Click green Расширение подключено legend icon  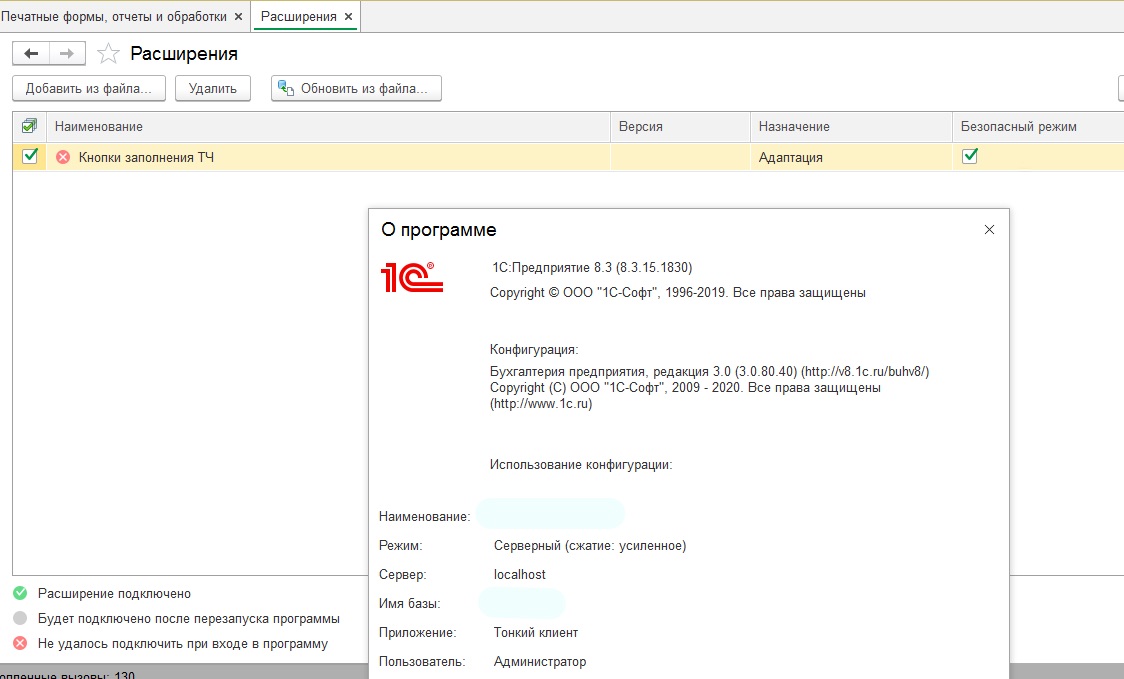pos(20,593)
